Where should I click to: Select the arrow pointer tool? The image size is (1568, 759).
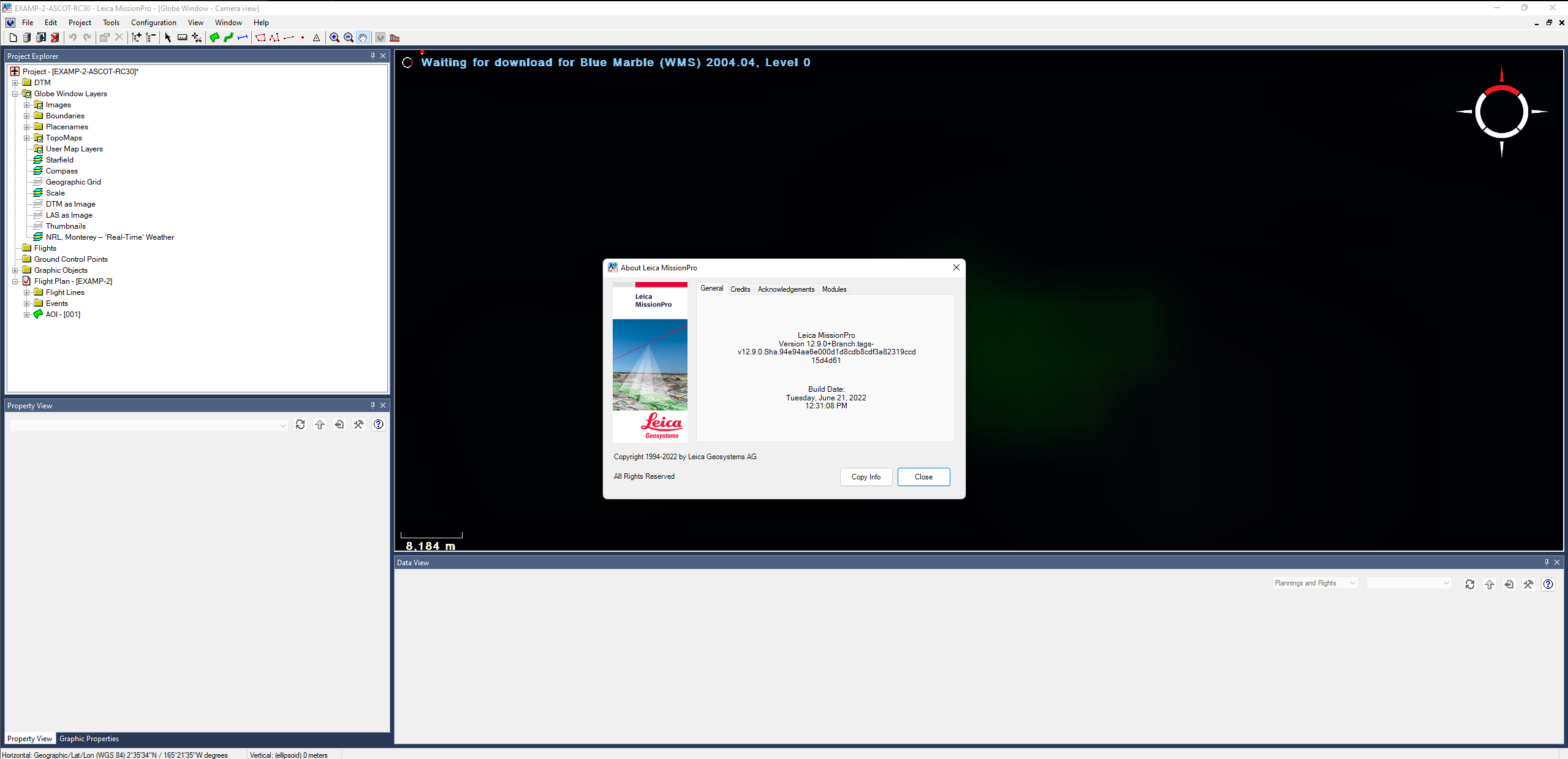168,38
